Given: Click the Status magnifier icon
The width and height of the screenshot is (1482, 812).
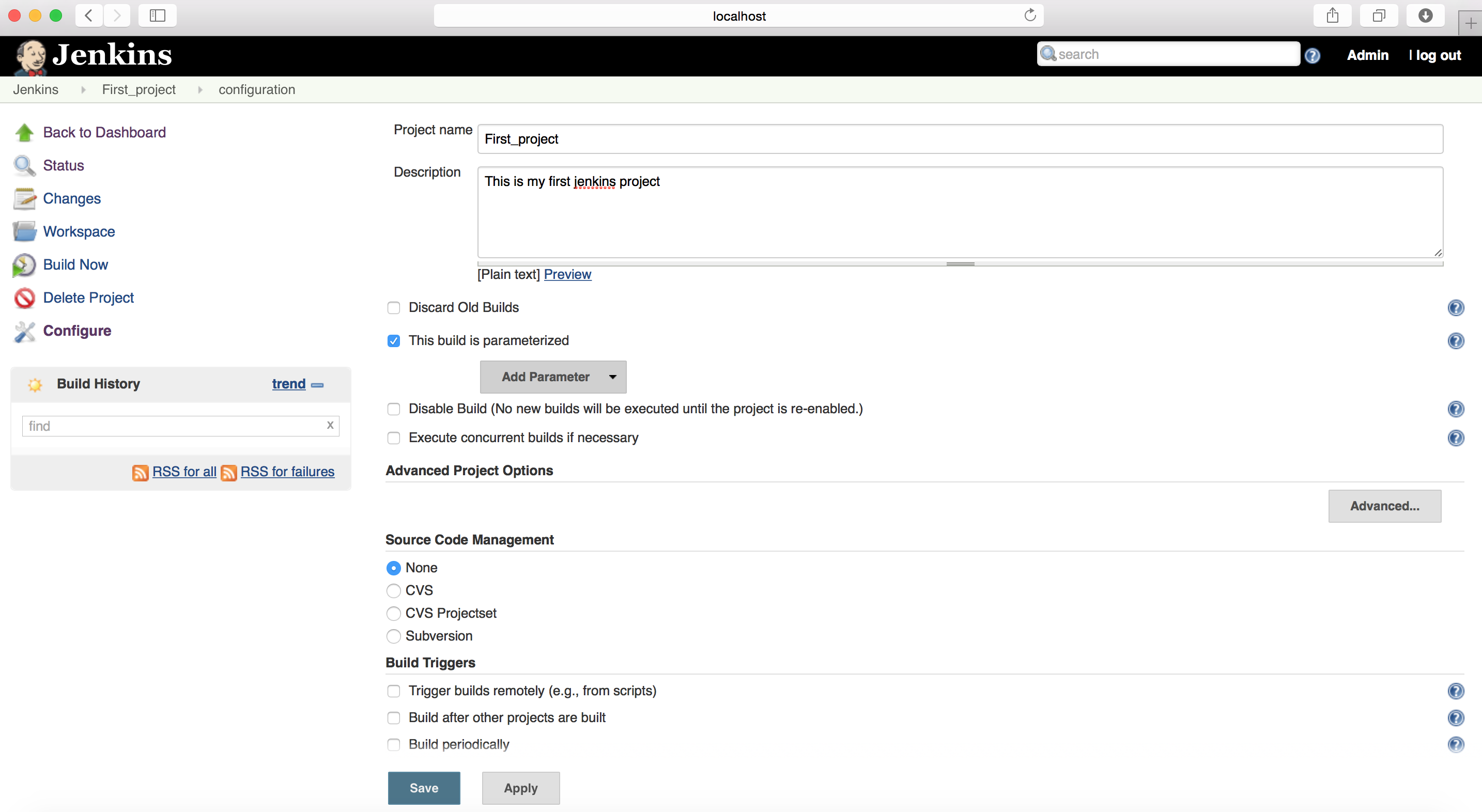Looking at the screenshot, I should [x=24, y=166].
